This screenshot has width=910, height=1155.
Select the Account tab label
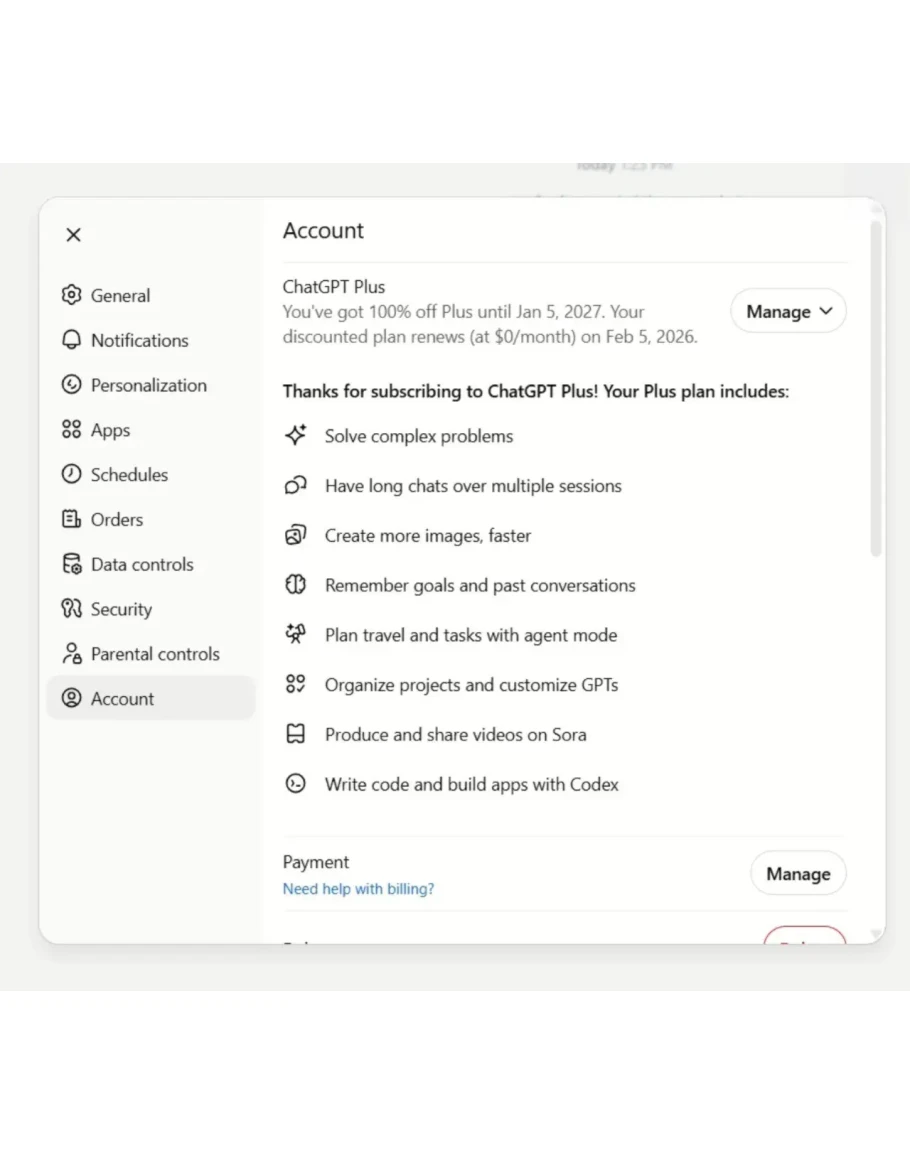pos(122,699)
